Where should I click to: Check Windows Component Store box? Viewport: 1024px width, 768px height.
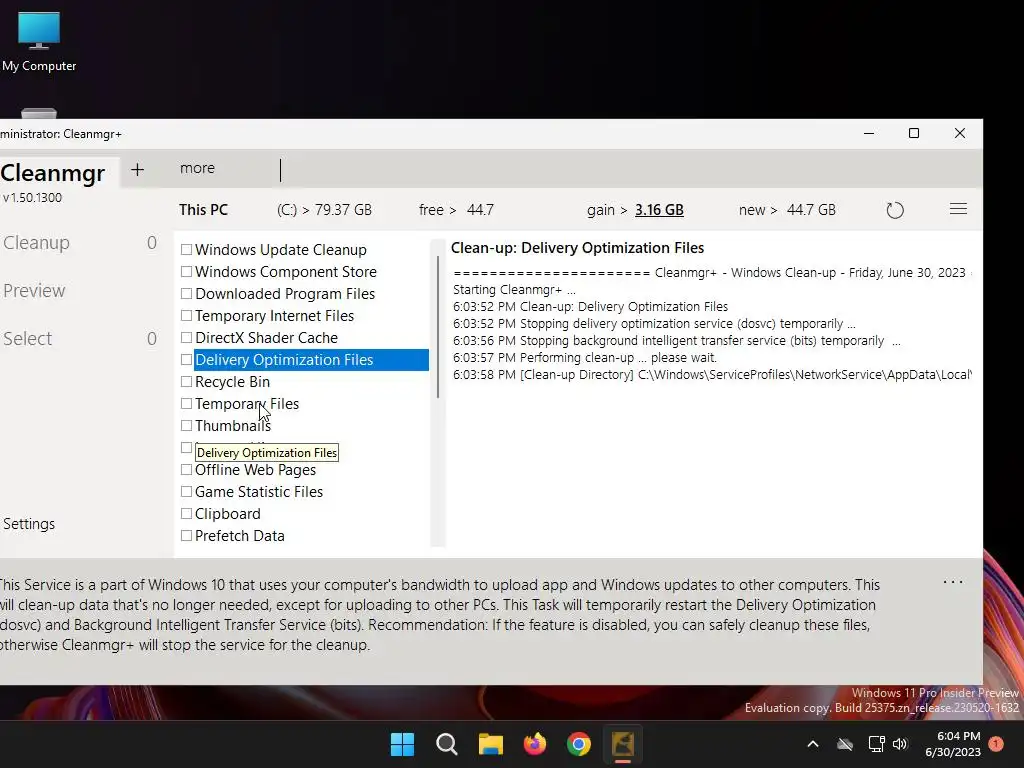(x=186, y=272)
